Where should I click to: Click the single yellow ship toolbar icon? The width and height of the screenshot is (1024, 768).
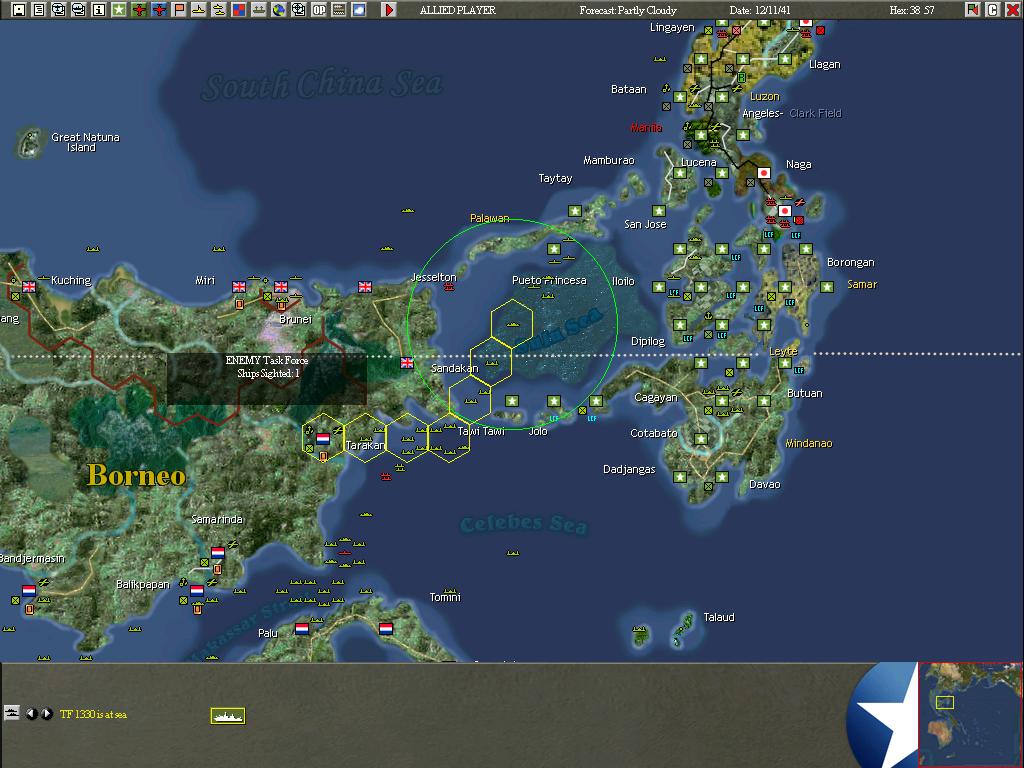click(x=199, y=10)
